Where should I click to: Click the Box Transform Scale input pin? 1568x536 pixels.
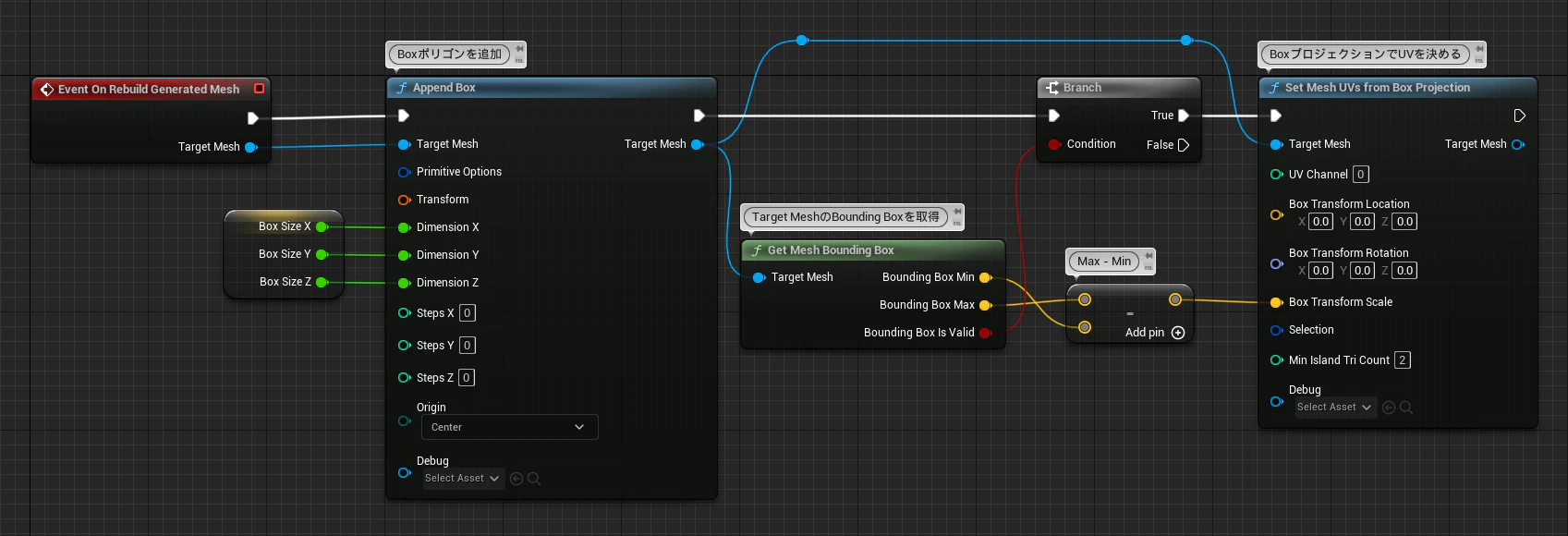(x=1276, y=302)
